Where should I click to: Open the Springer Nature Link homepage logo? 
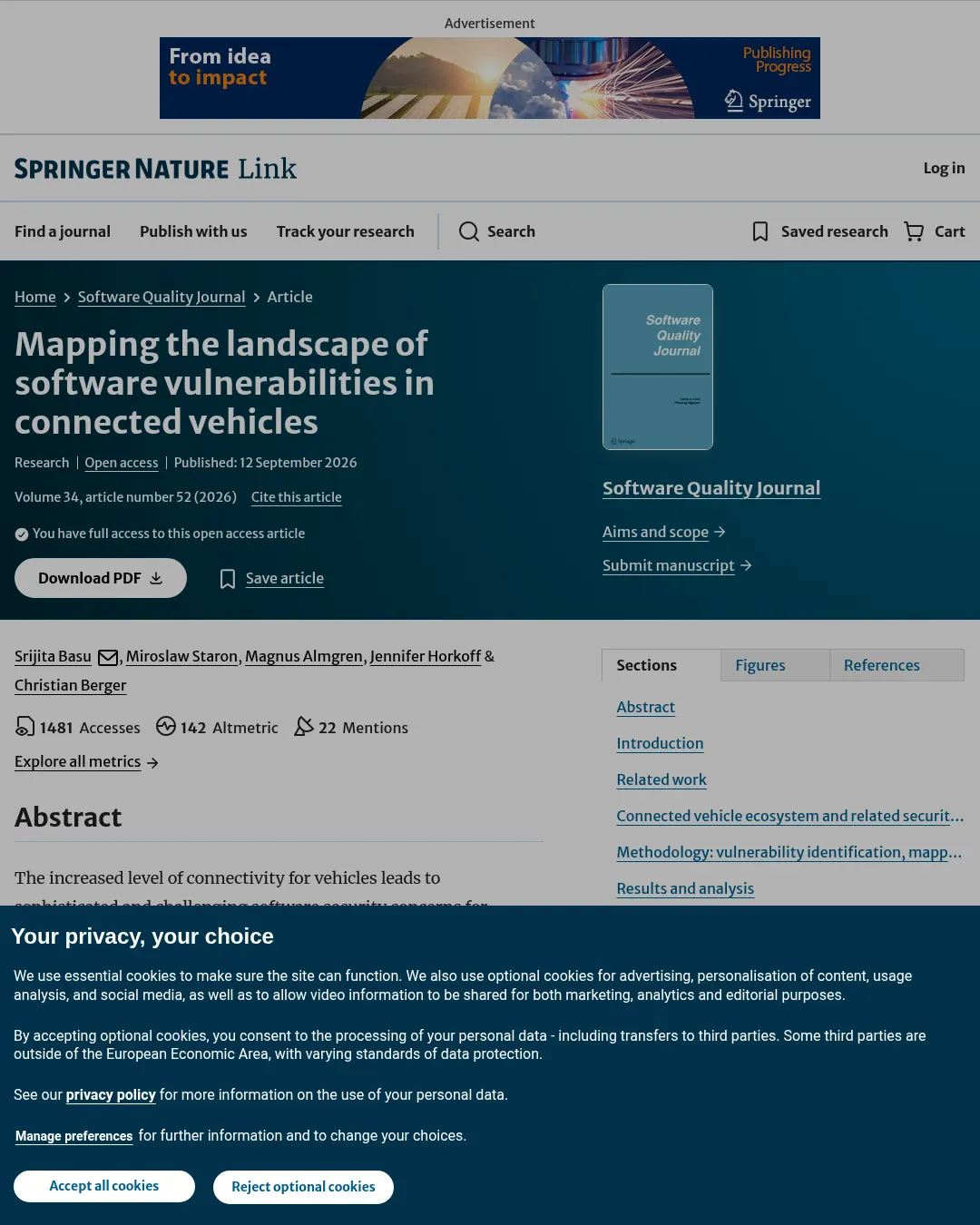click(x=155, y=169)
